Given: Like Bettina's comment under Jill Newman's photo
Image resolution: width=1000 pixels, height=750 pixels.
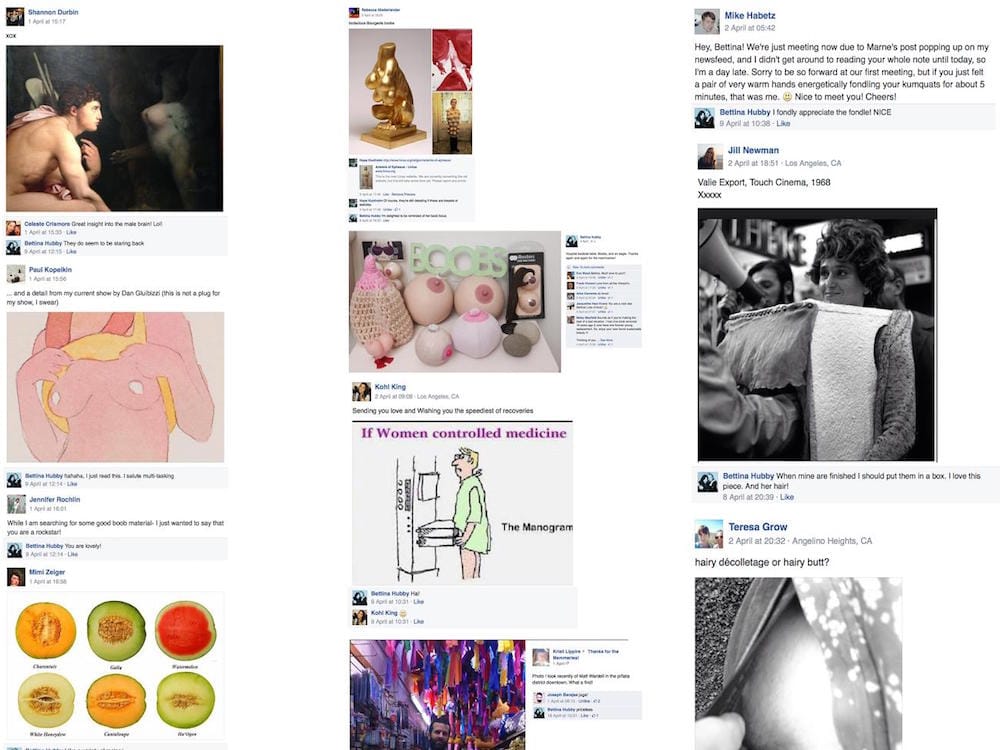Looking at the screenshot, I should 787,497.
